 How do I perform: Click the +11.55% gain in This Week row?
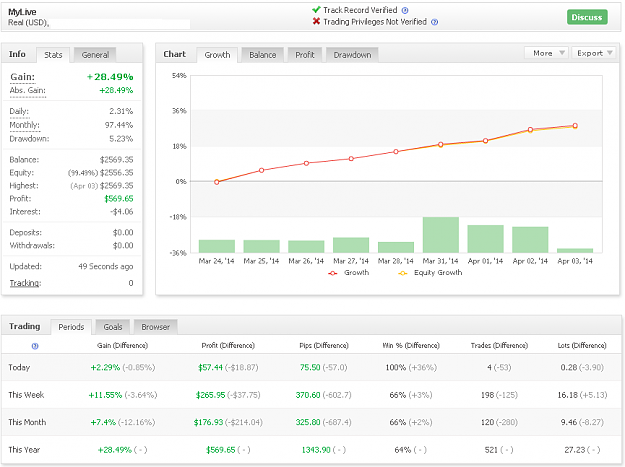(x=105, y=395)
